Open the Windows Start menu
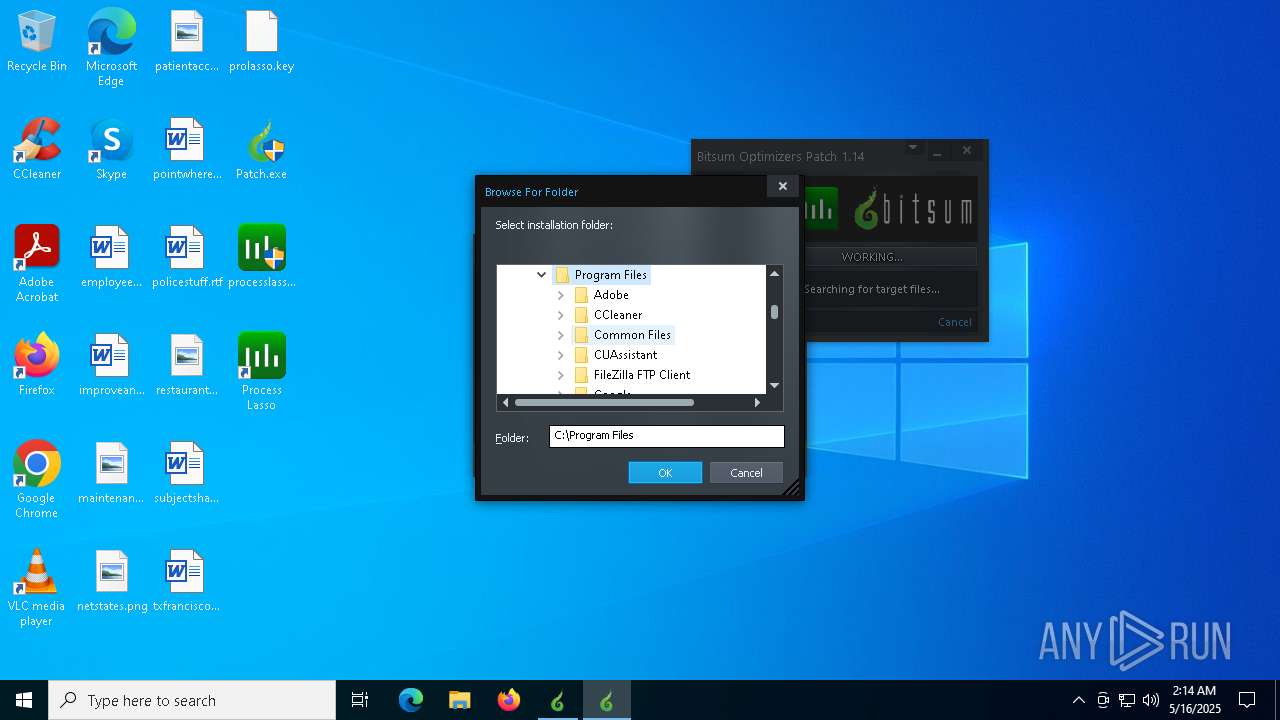This screenshot has width=1280, height=720. coord(24,700)
